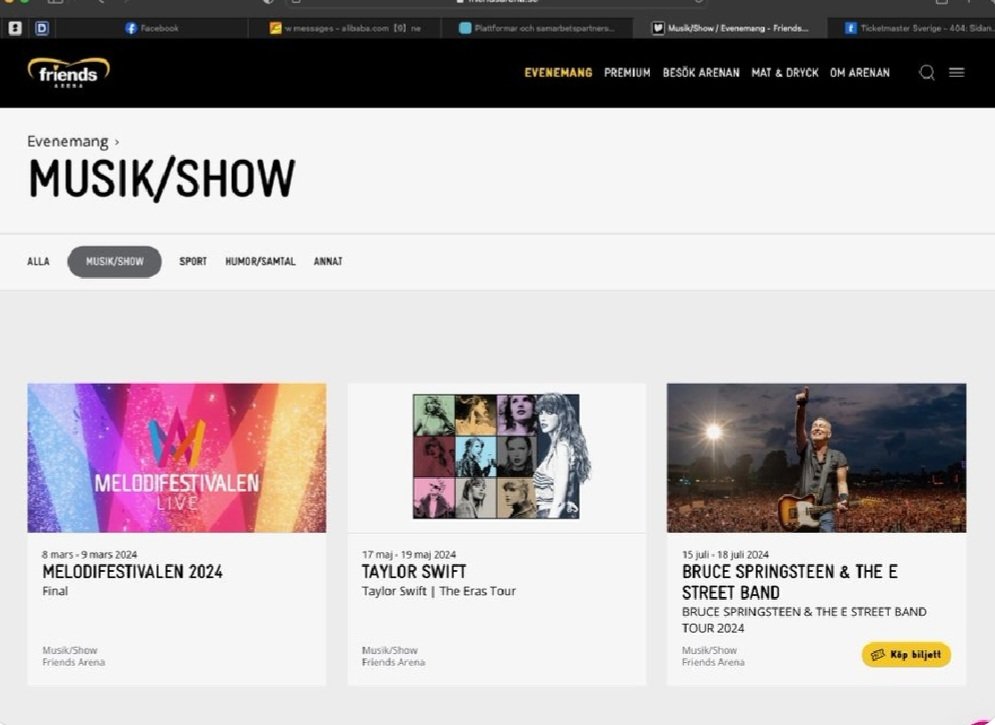The image size is (995, 725).
Task: Click the '8 mars - 9 mars 2024' date
Action: click(89, 554)
